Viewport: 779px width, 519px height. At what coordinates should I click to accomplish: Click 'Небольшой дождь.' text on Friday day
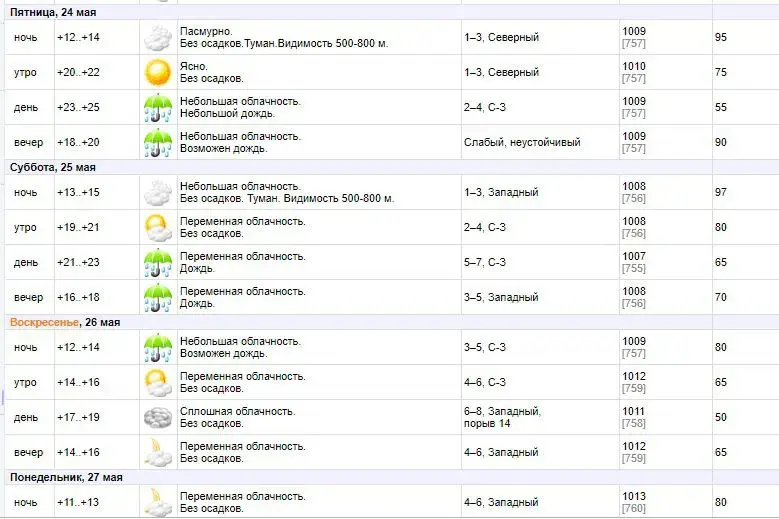[228, 113]
